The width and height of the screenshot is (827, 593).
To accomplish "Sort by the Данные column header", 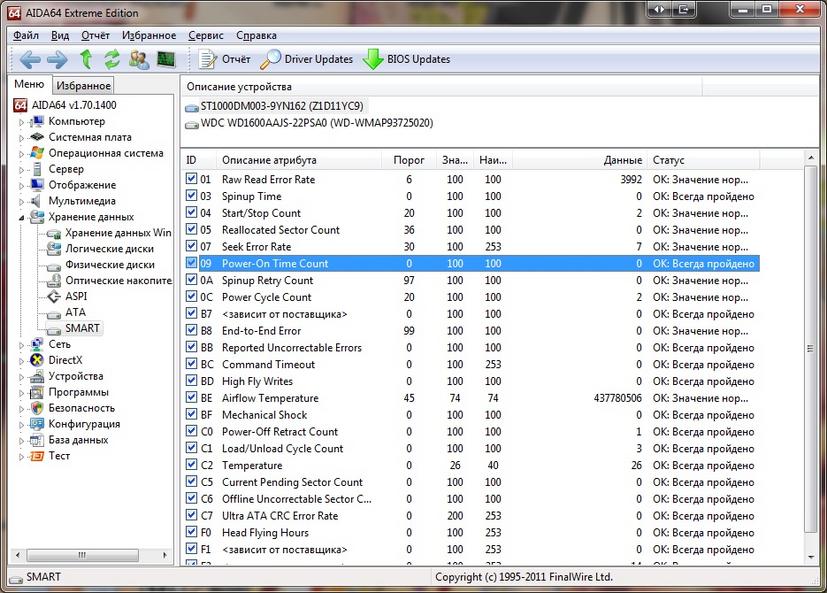I will [580, 160].
